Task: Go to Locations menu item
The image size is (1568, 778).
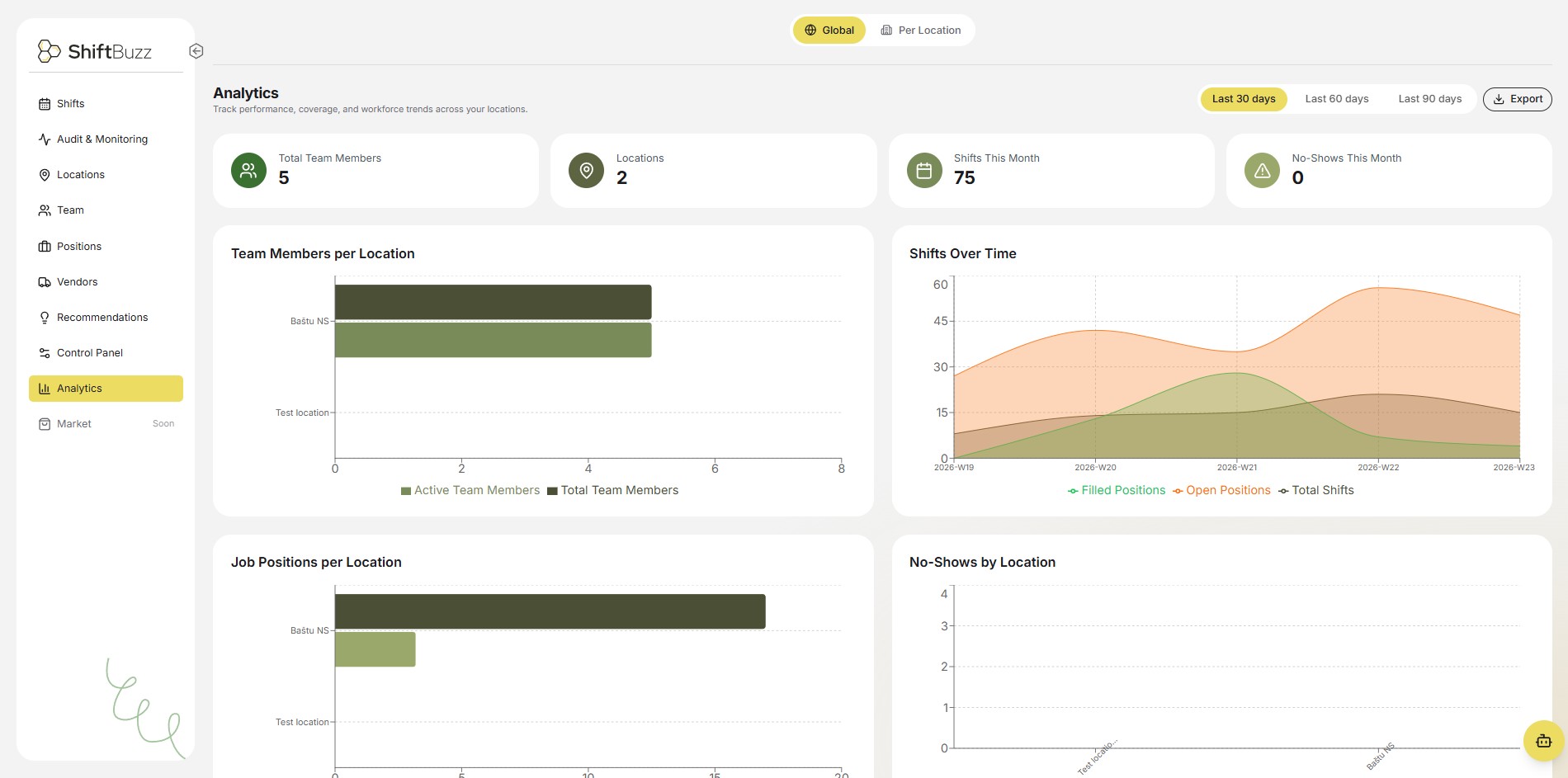Action: point(106,175)
